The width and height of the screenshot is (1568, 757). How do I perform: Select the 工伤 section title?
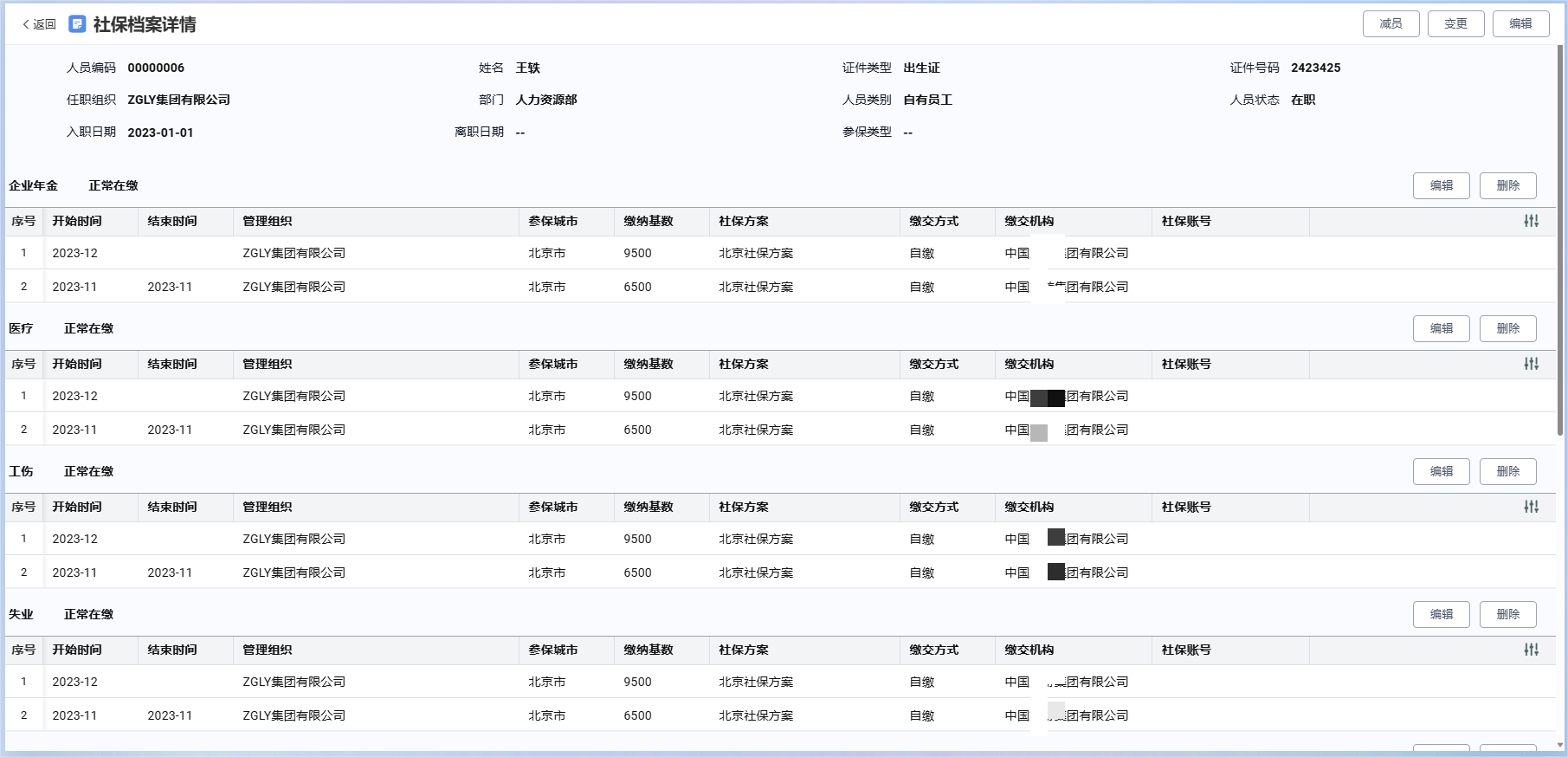coord(21,471)
